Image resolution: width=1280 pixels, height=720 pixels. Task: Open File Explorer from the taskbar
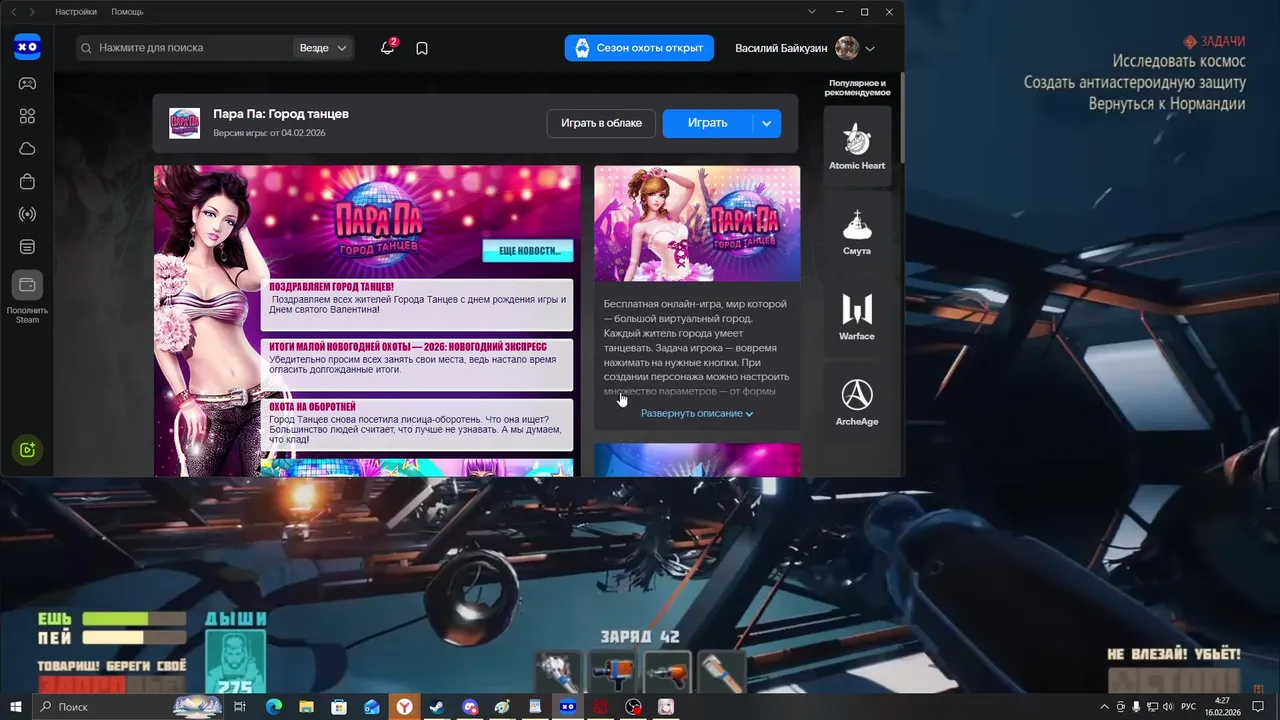[x=306, y=707]
